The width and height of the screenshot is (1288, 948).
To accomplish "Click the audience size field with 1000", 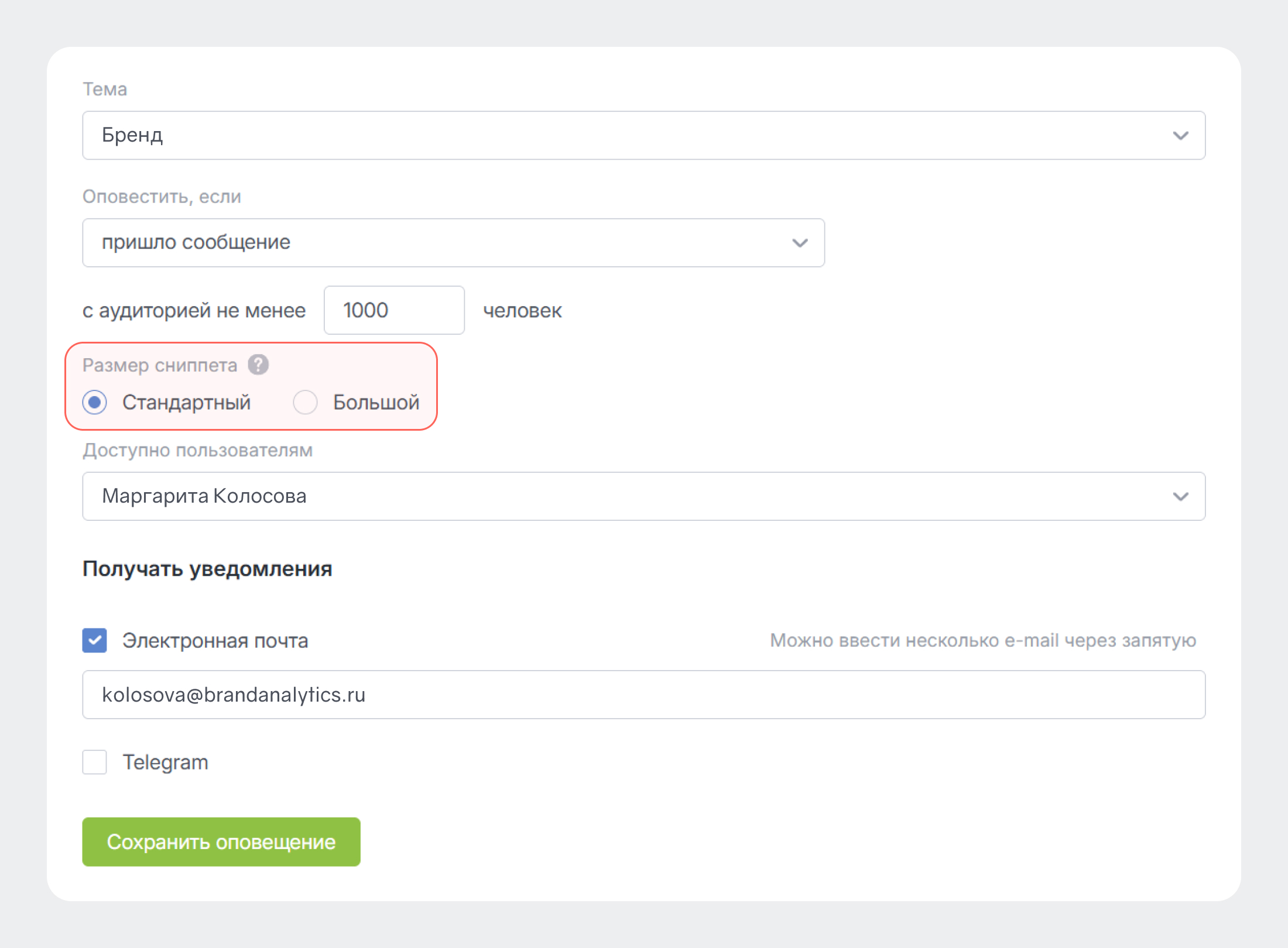I will tap(394, 310).
